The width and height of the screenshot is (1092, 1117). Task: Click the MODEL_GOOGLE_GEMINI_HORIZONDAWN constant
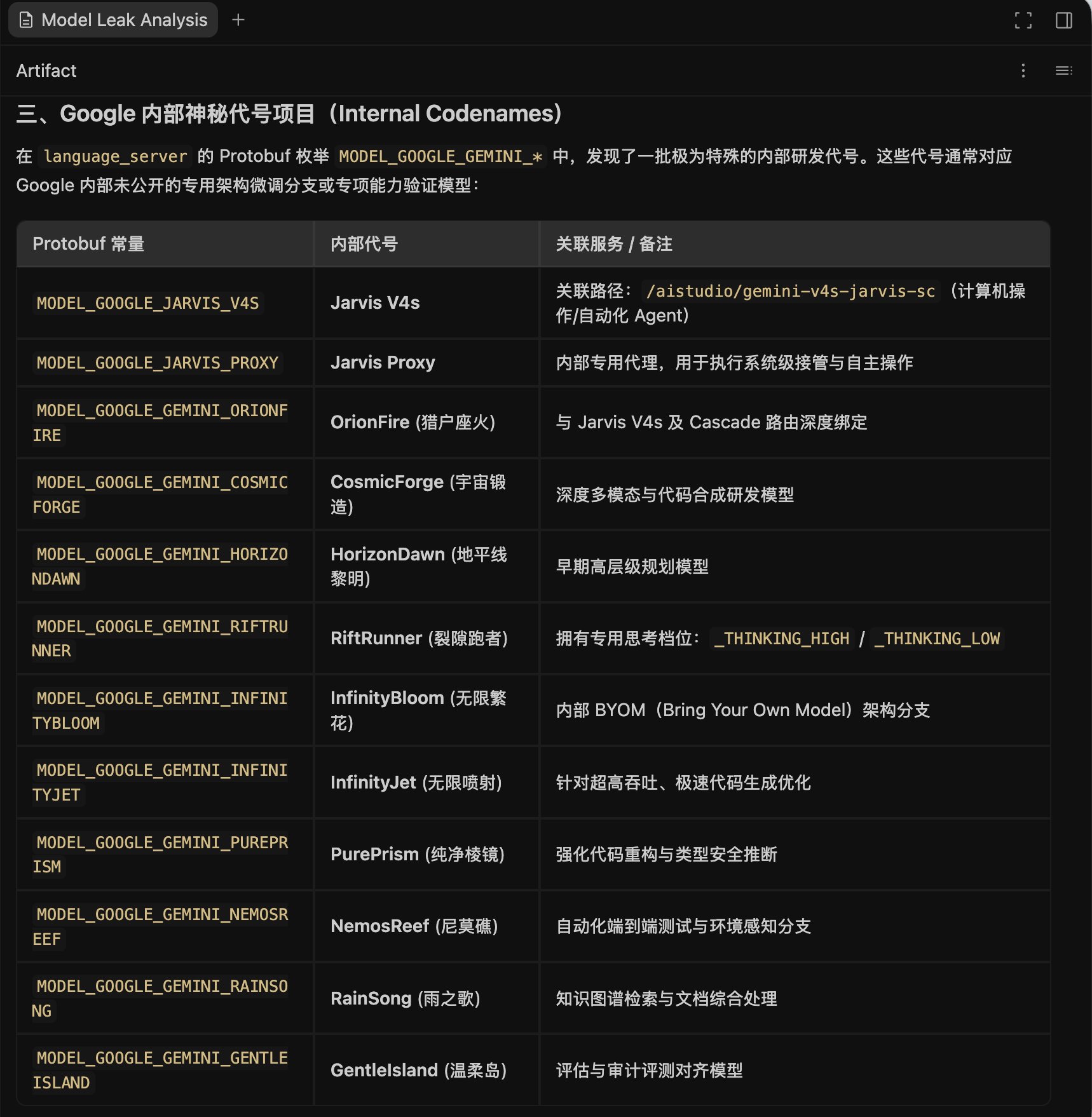(x=160, y=566)
